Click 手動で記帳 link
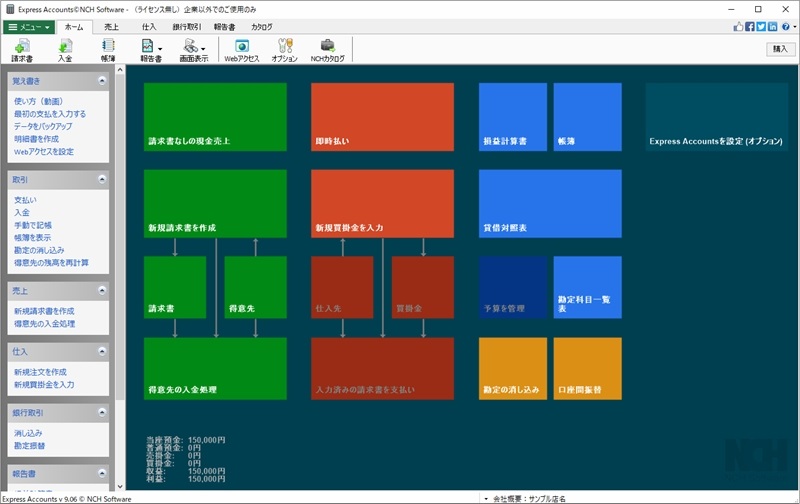Viewport: 800px width, 504px height. point(33,225)
